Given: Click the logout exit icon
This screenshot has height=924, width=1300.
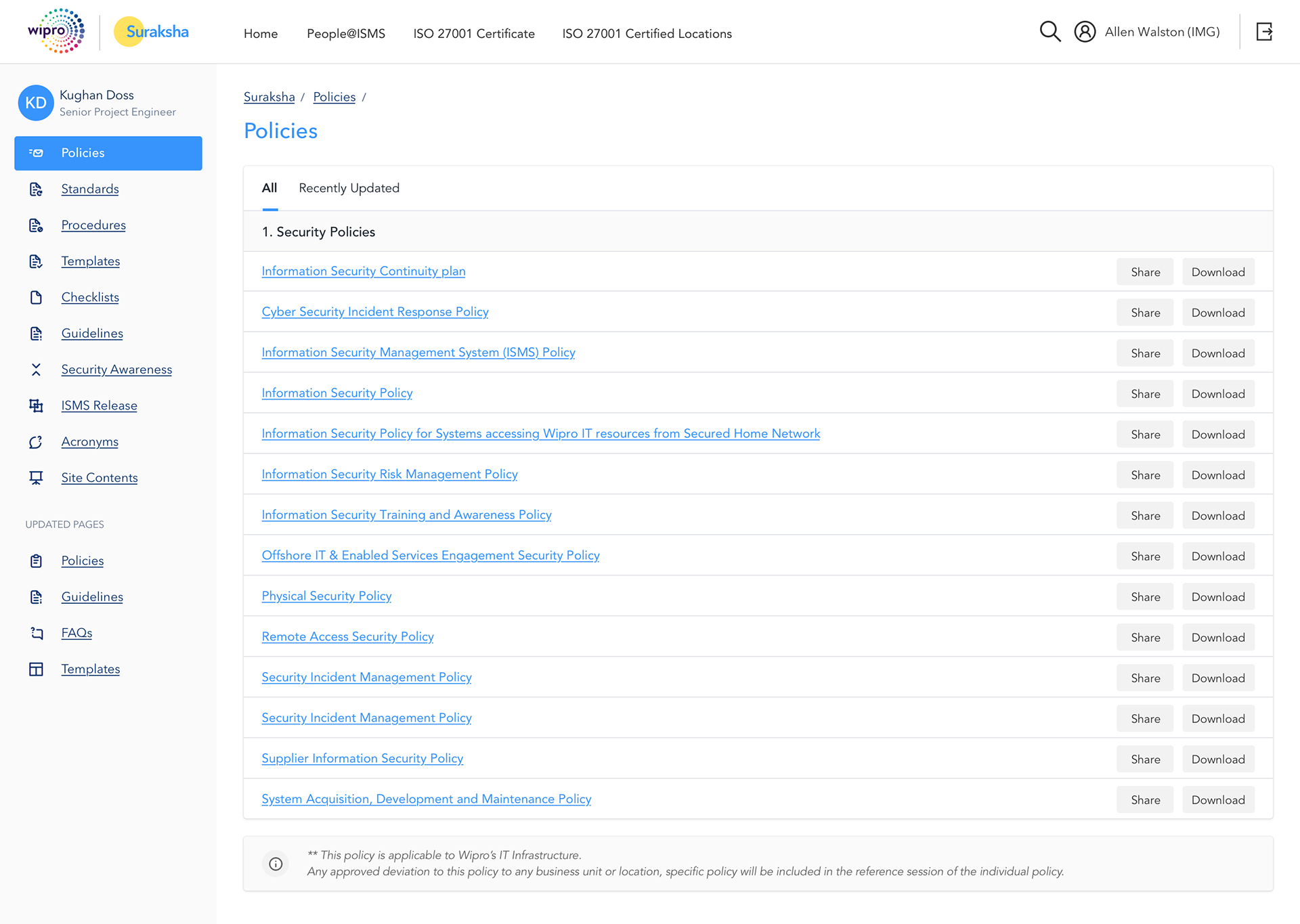Looking at the screenshot, I should (1264, 32).
